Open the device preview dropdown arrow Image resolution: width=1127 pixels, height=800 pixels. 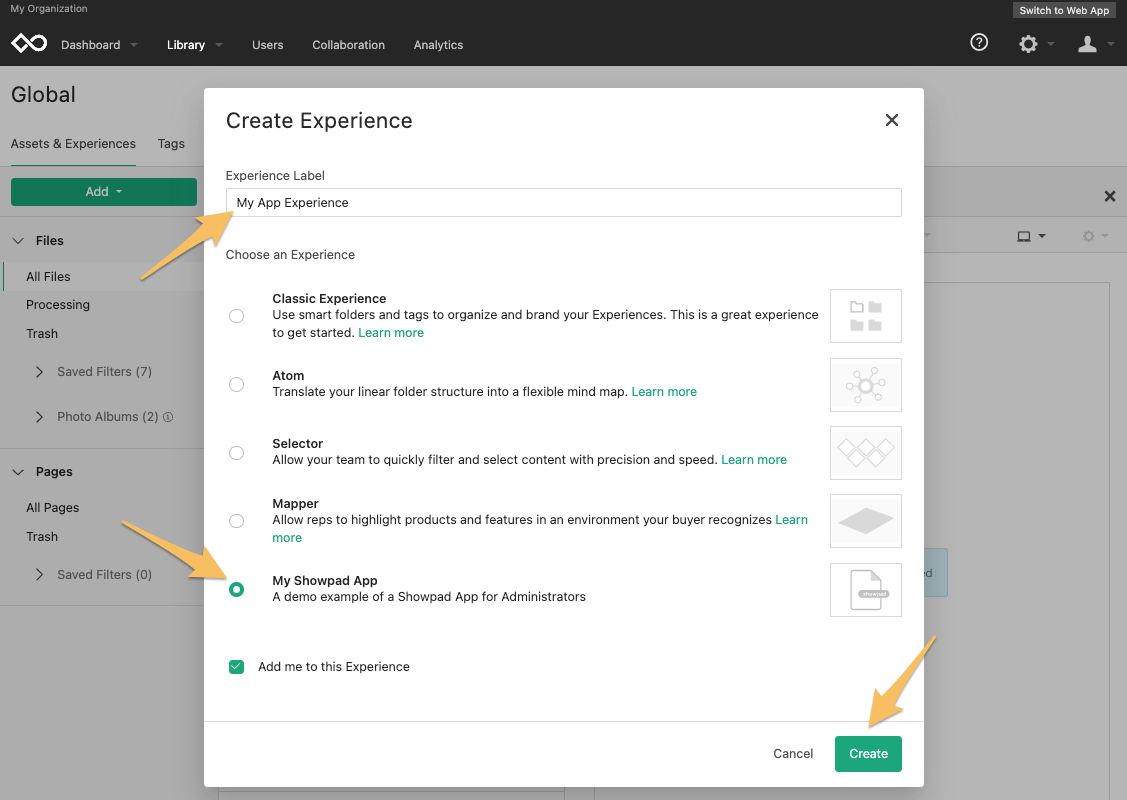tap(1042, 236)
